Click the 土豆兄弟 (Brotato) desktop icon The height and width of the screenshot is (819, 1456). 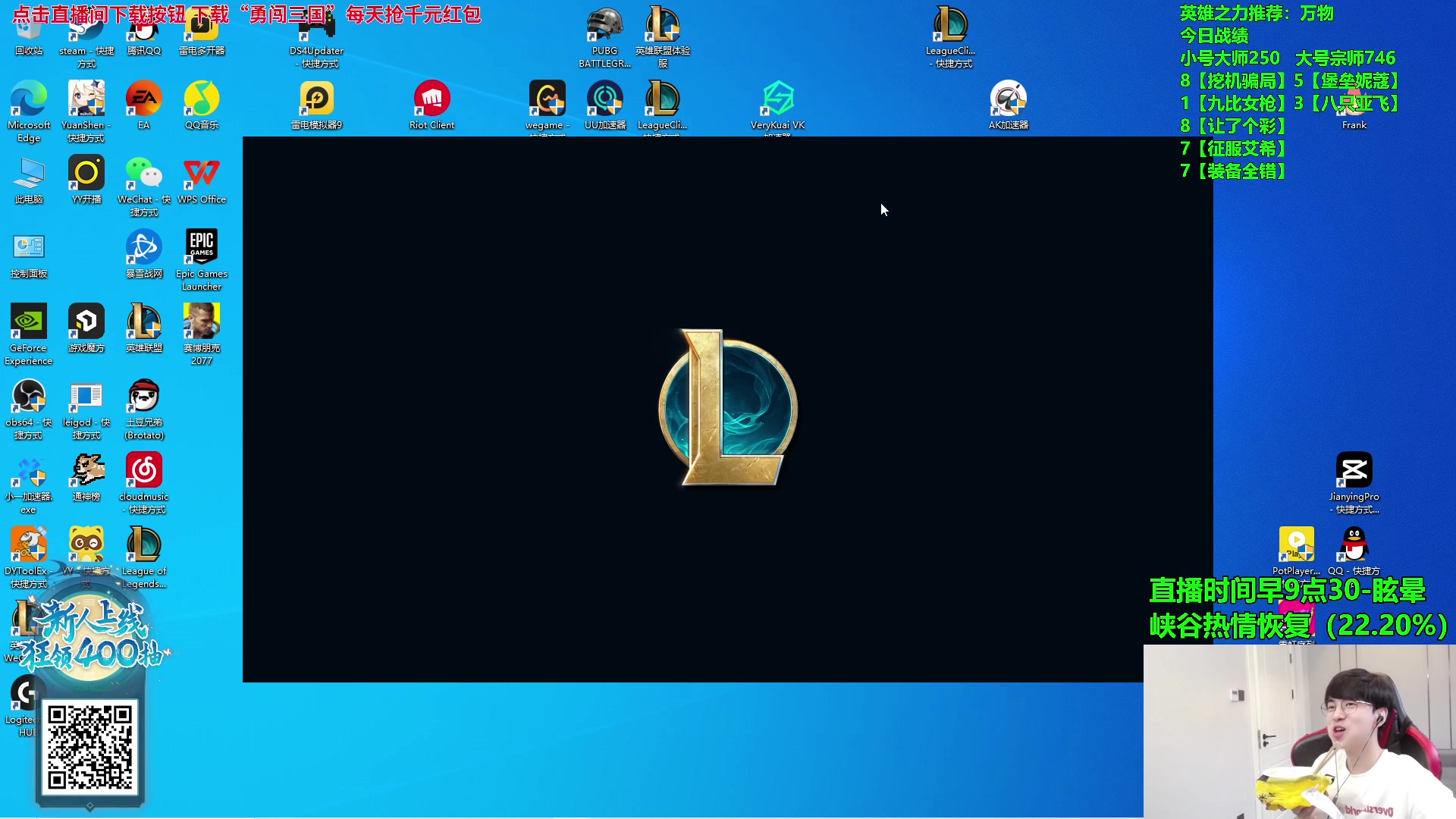tap(144, 408)
